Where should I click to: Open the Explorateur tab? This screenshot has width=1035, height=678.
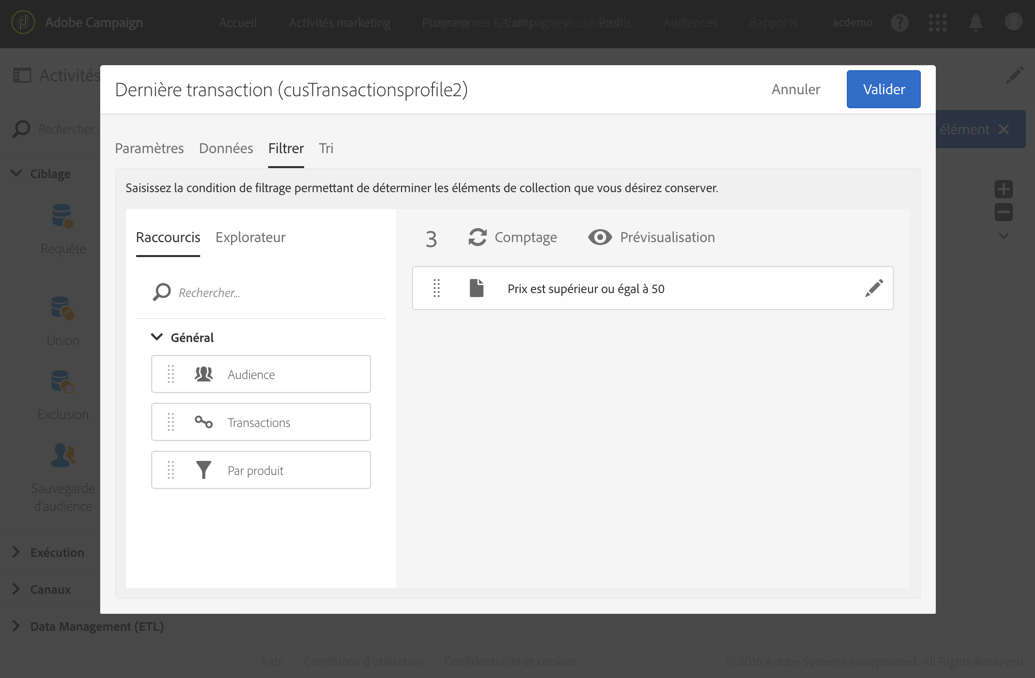pyautogui.click(x=250, y=237)
